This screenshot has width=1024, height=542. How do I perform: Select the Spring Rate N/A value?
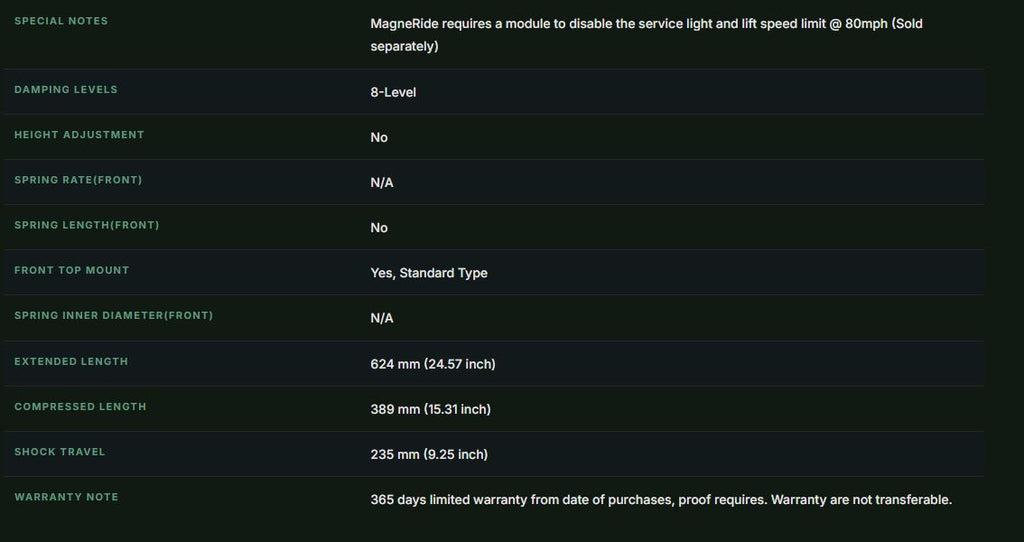tap(382, 182)
